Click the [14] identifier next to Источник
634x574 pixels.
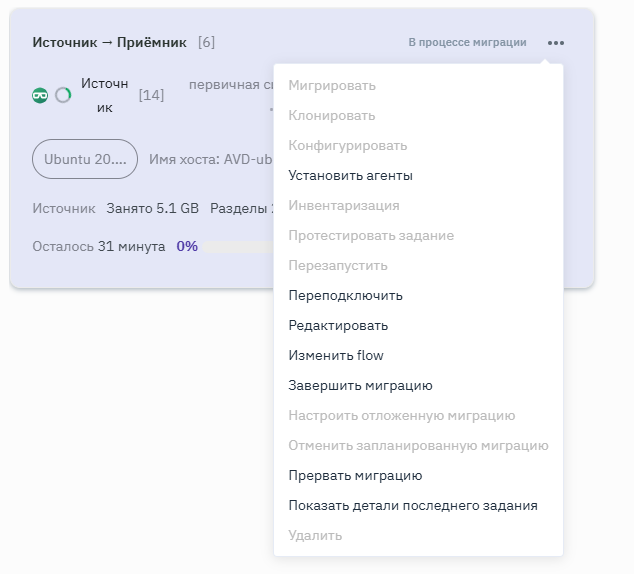click(151, 95)
